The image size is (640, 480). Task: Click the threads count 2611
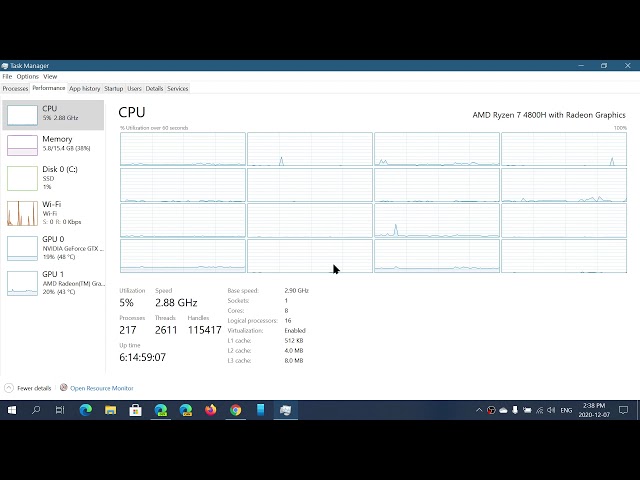[x=166, y=330]
